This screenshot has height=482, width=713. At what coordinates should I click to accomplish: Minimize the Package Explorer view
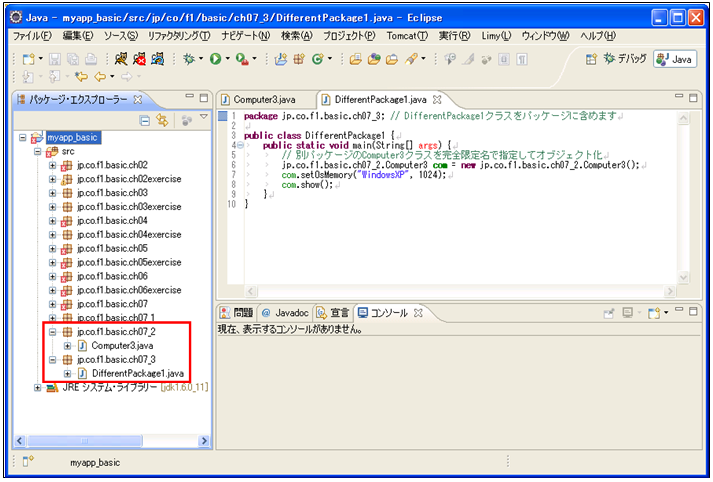(189, 98)
